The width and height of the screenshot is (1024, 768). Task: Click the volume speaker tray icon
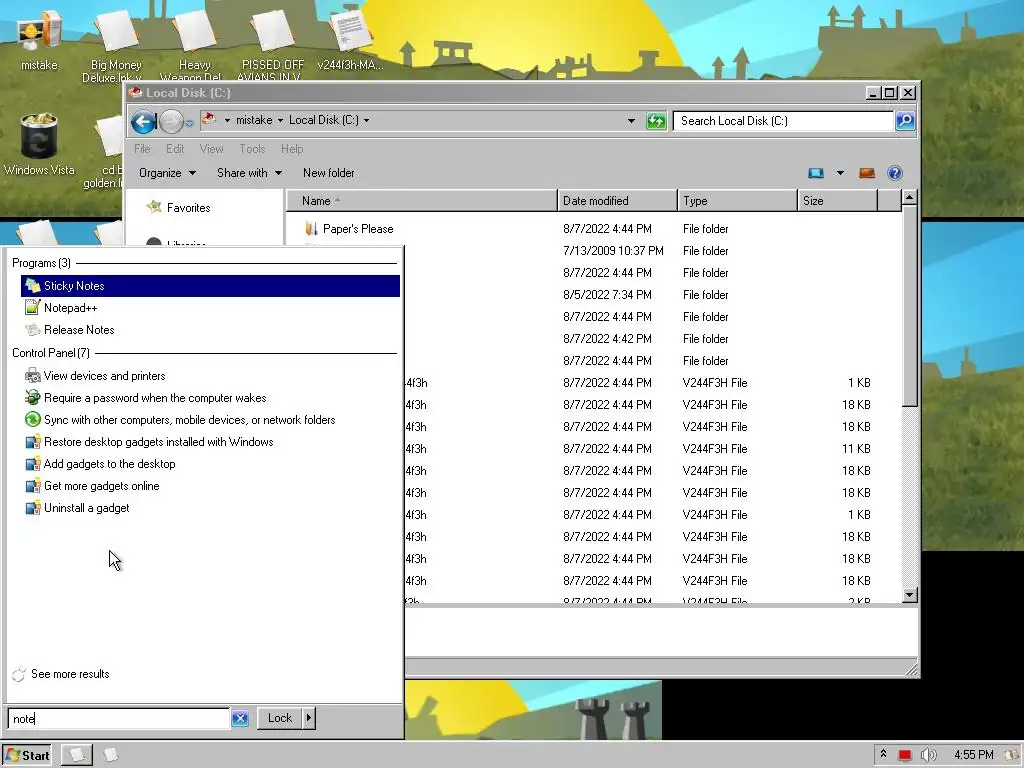928,756
